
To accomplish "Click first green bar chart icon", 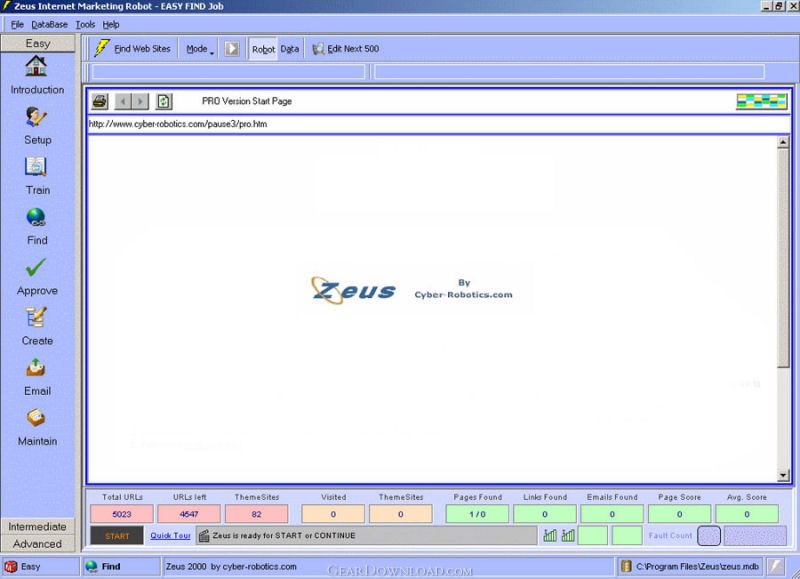I will coord(550,535).
